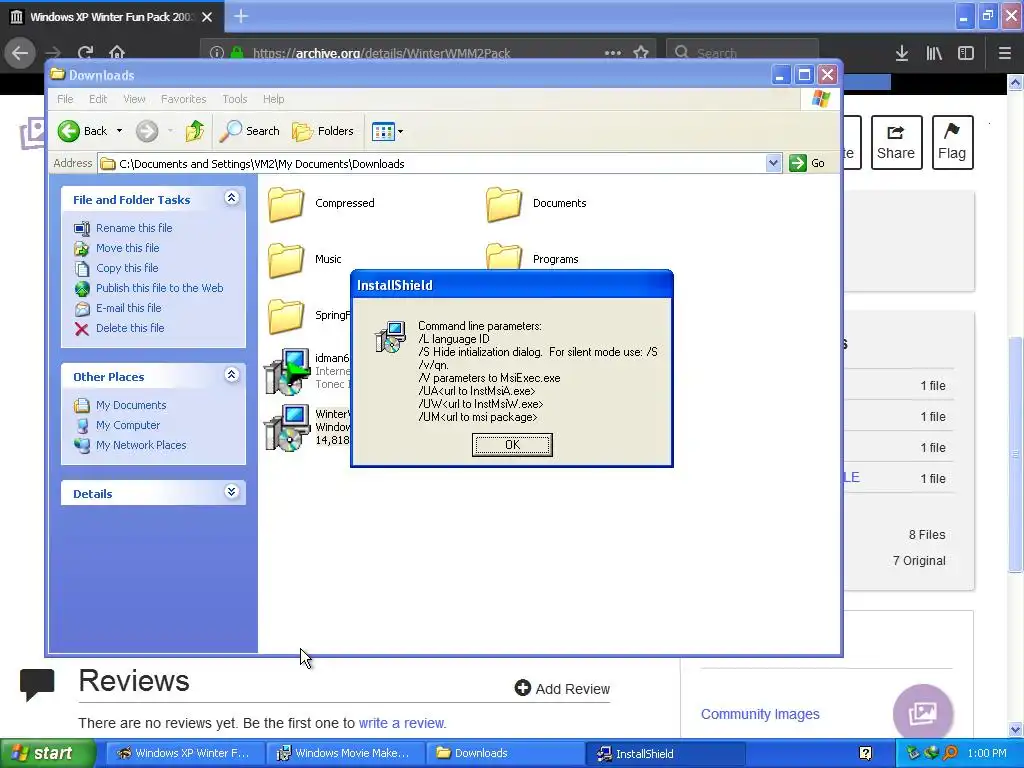Toggle the Folders pane button
The image size is (1024, 768).
click(323, 131)
